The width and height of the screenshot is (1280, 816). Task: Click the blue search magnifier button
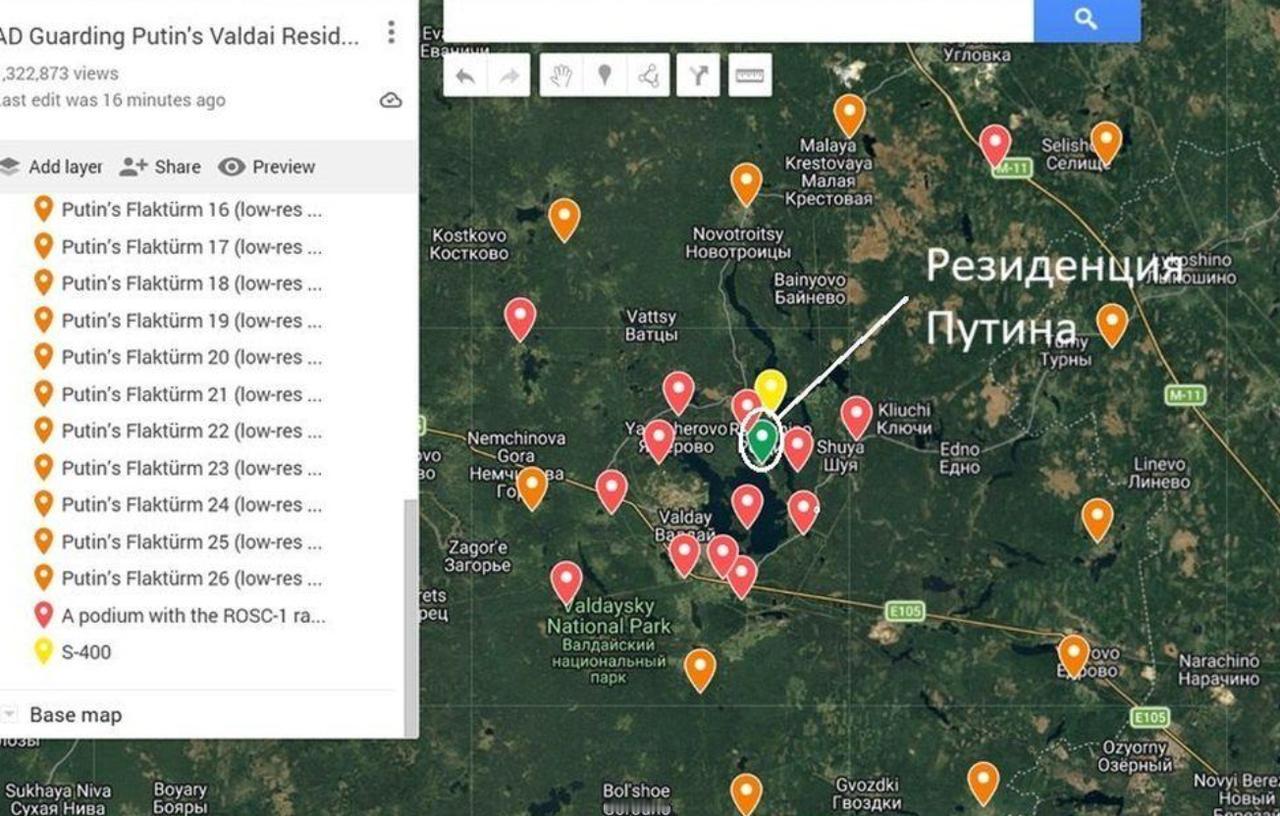point(1086,20)
